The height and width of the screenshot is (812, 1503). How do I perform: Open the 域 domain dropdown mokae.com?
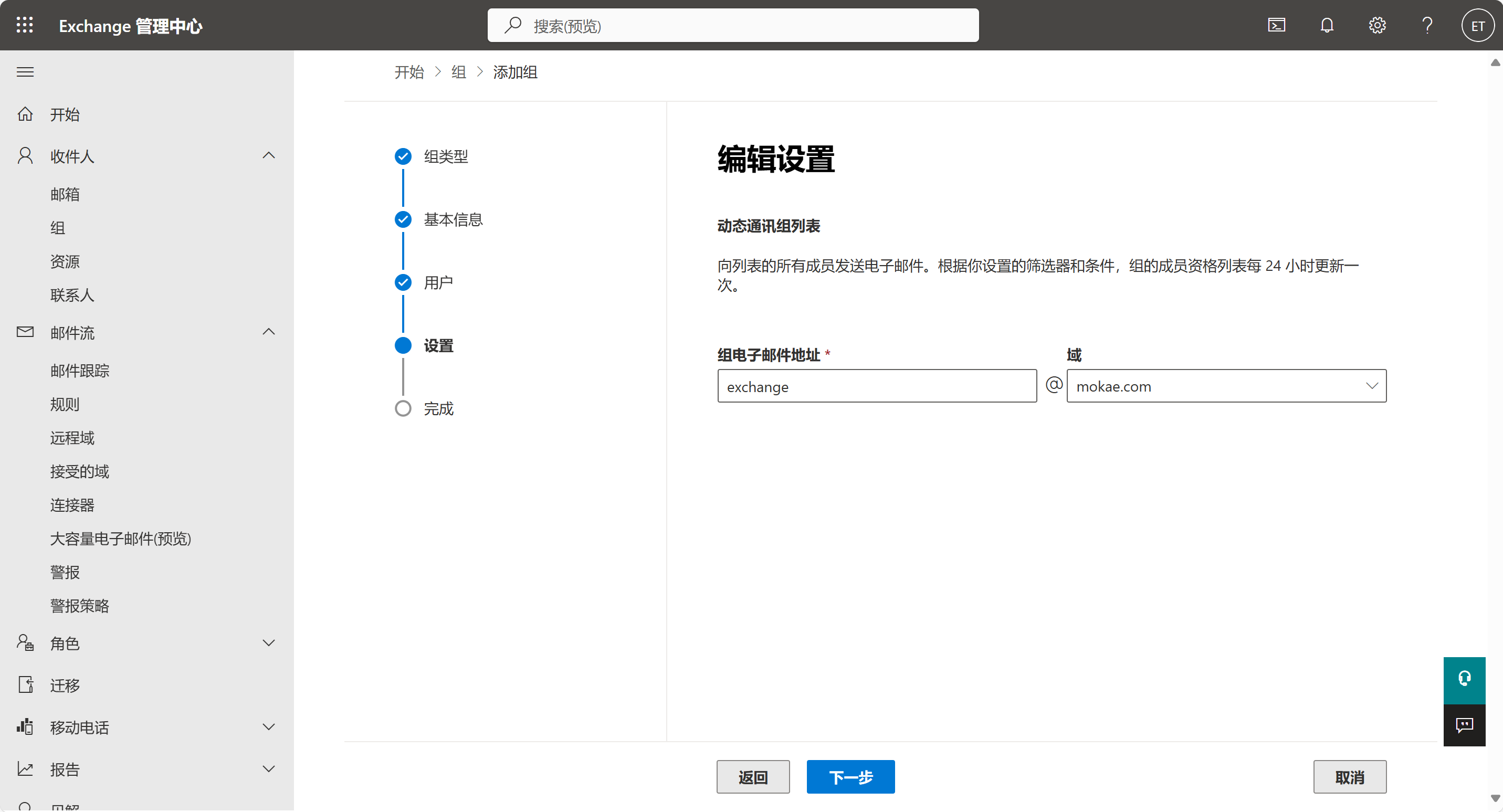pyautogui.click(x=1226, y=386)
